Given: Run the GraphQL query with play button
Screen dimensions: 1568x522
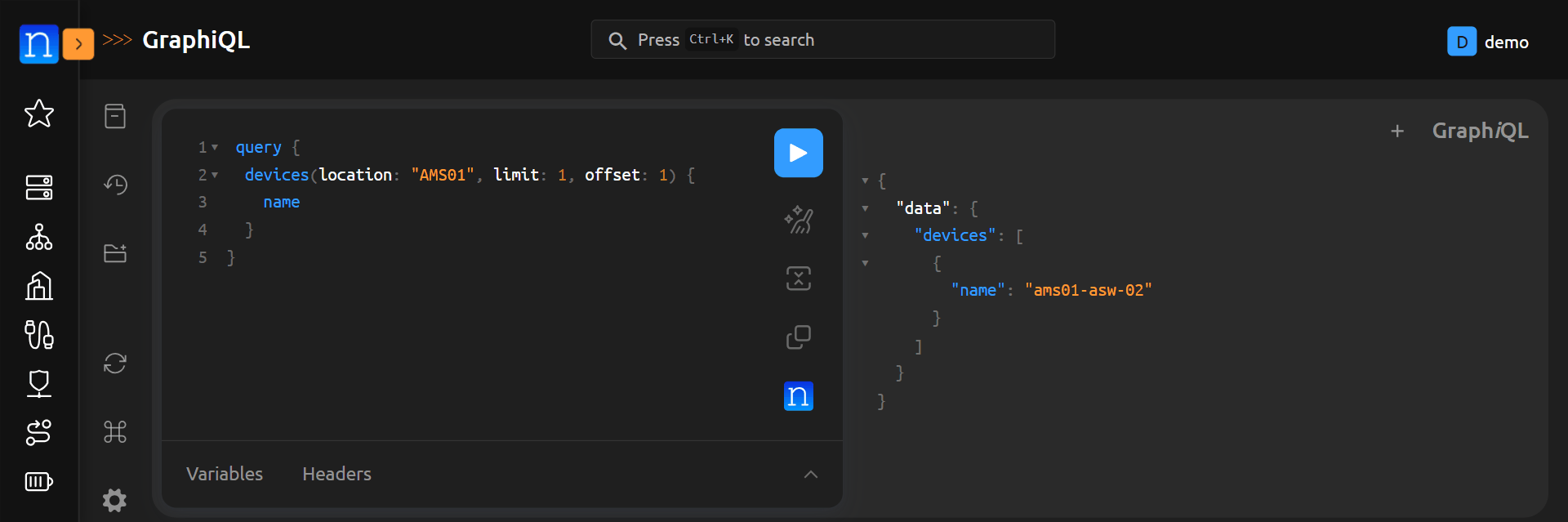Looking at the screenshot, I should 798,153.
